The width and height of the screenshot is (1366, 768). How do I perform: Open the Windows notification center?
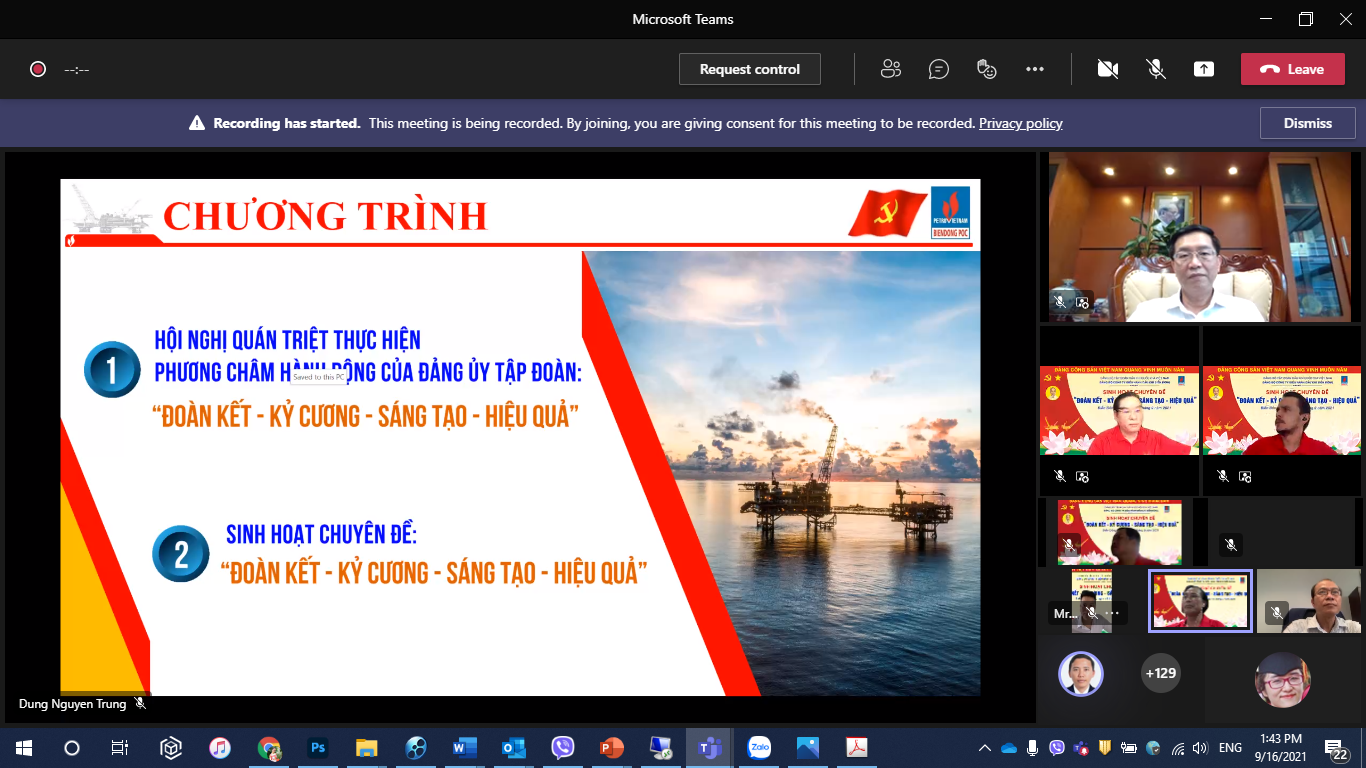pos(1336,748)
